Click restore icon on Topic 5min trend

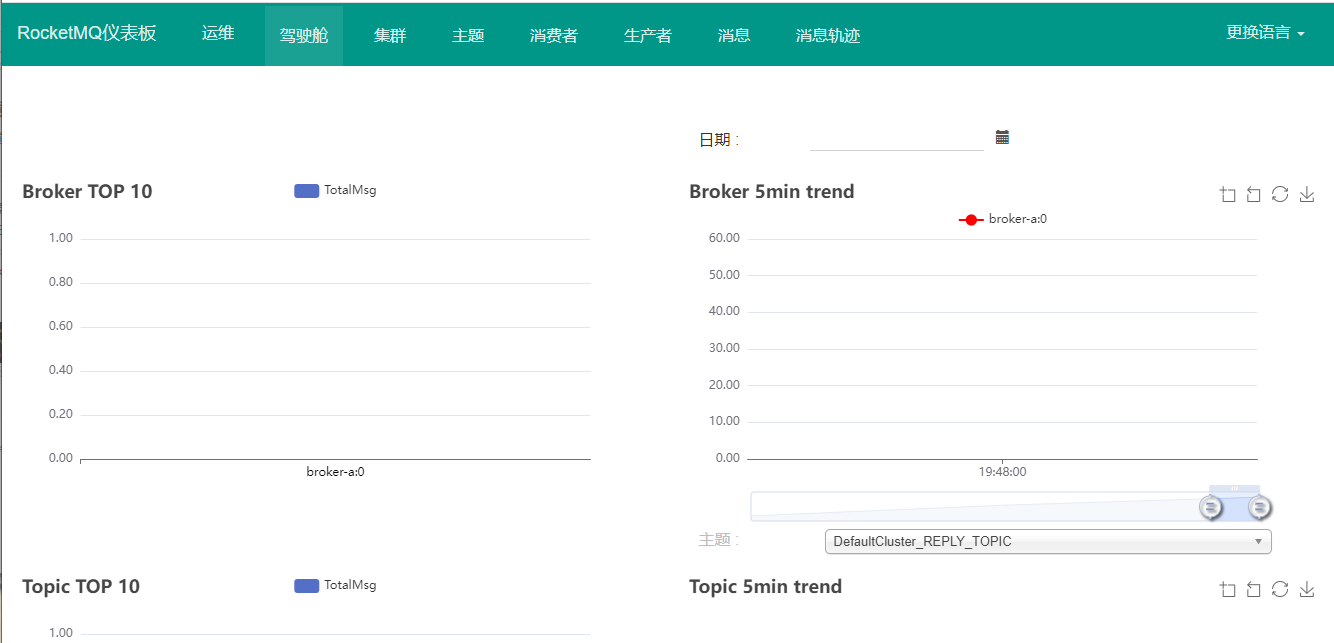1280,589
